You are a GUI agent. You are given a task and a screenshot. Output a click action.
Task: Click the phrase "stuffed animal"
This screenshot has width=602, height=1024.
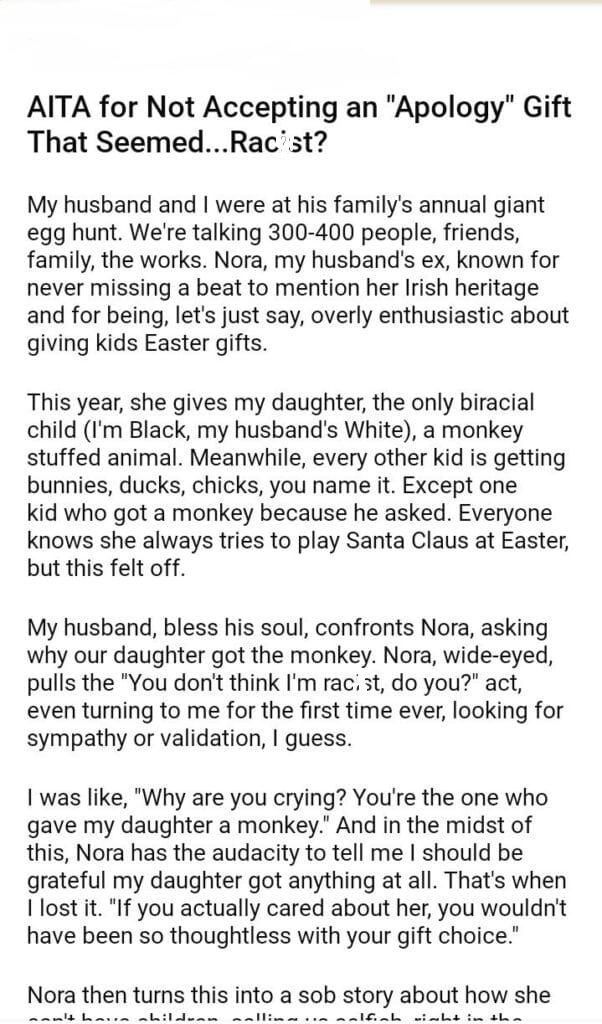point(96,458)
